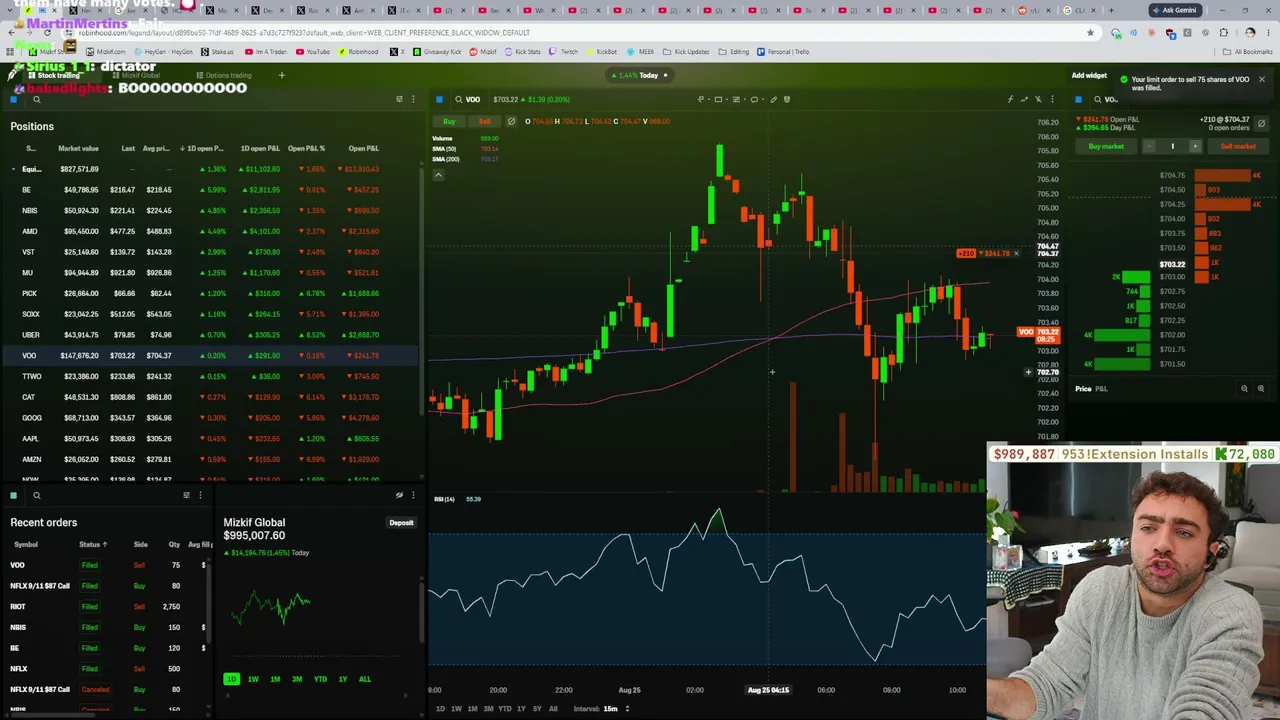Set portfolio chart range to YTD
Viewport: 1280px width, 720px height.
320,679
